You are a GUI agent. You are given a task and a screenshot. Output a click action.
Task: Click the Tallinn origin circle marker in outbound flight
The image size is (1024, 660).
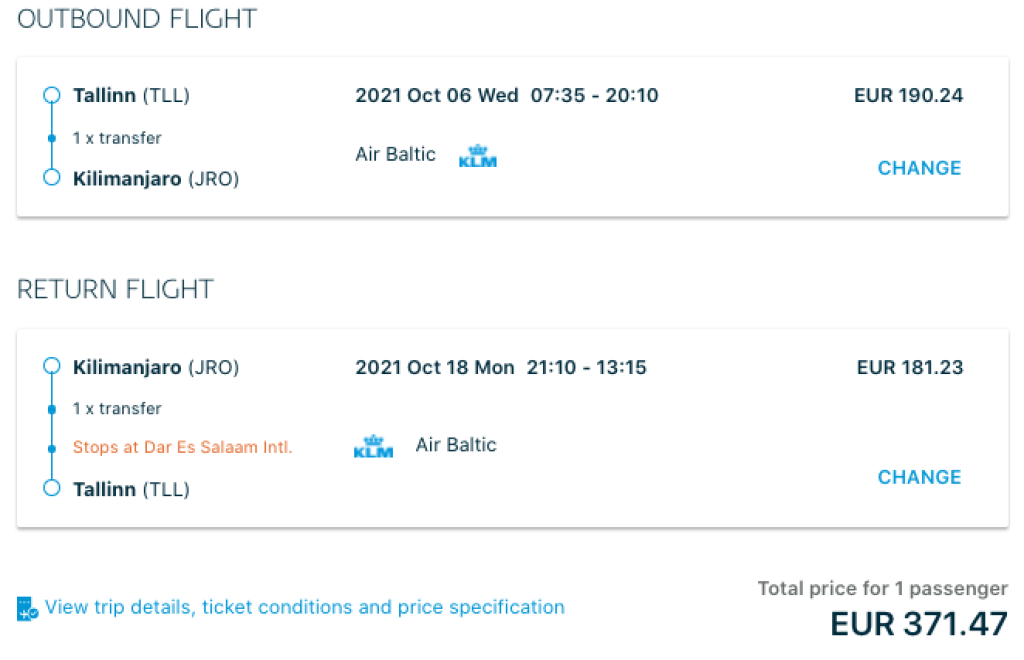[x=52, y=96]
